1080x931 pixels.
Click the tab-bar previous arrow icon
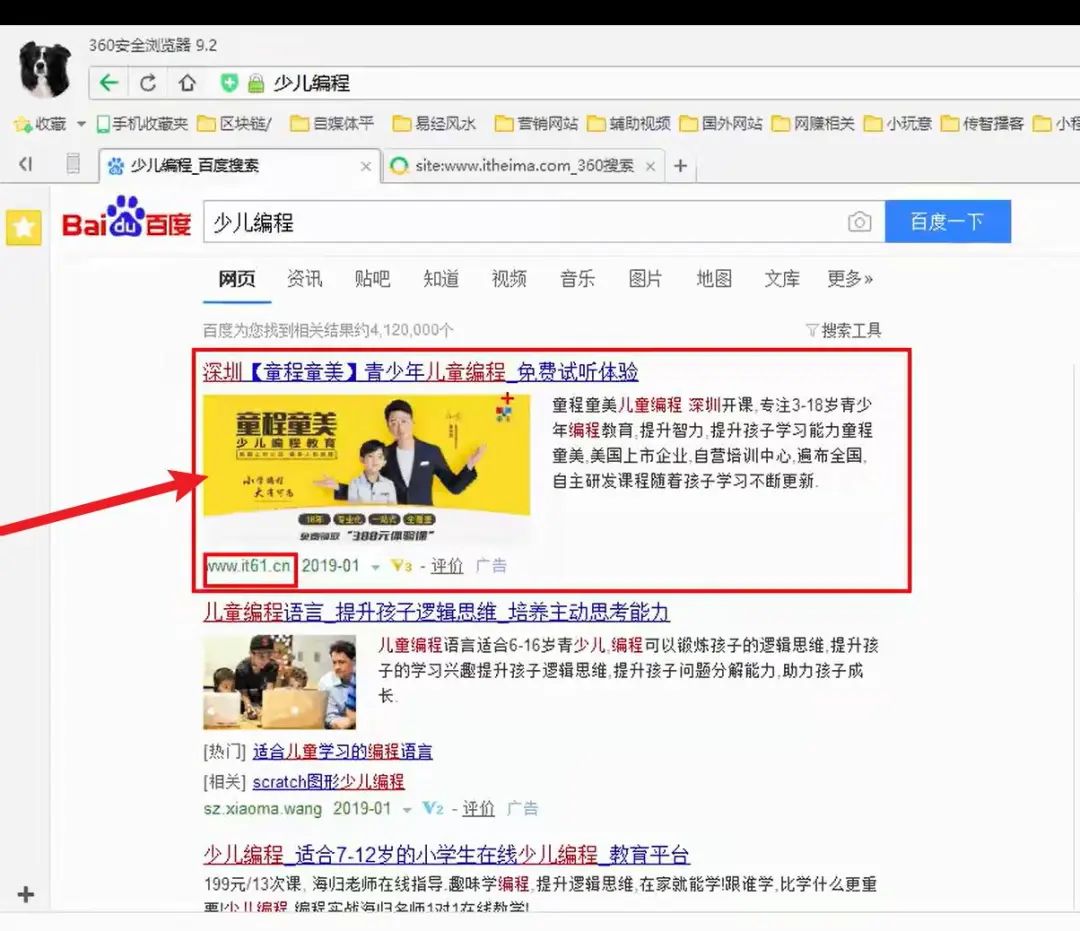coord(25,164)
